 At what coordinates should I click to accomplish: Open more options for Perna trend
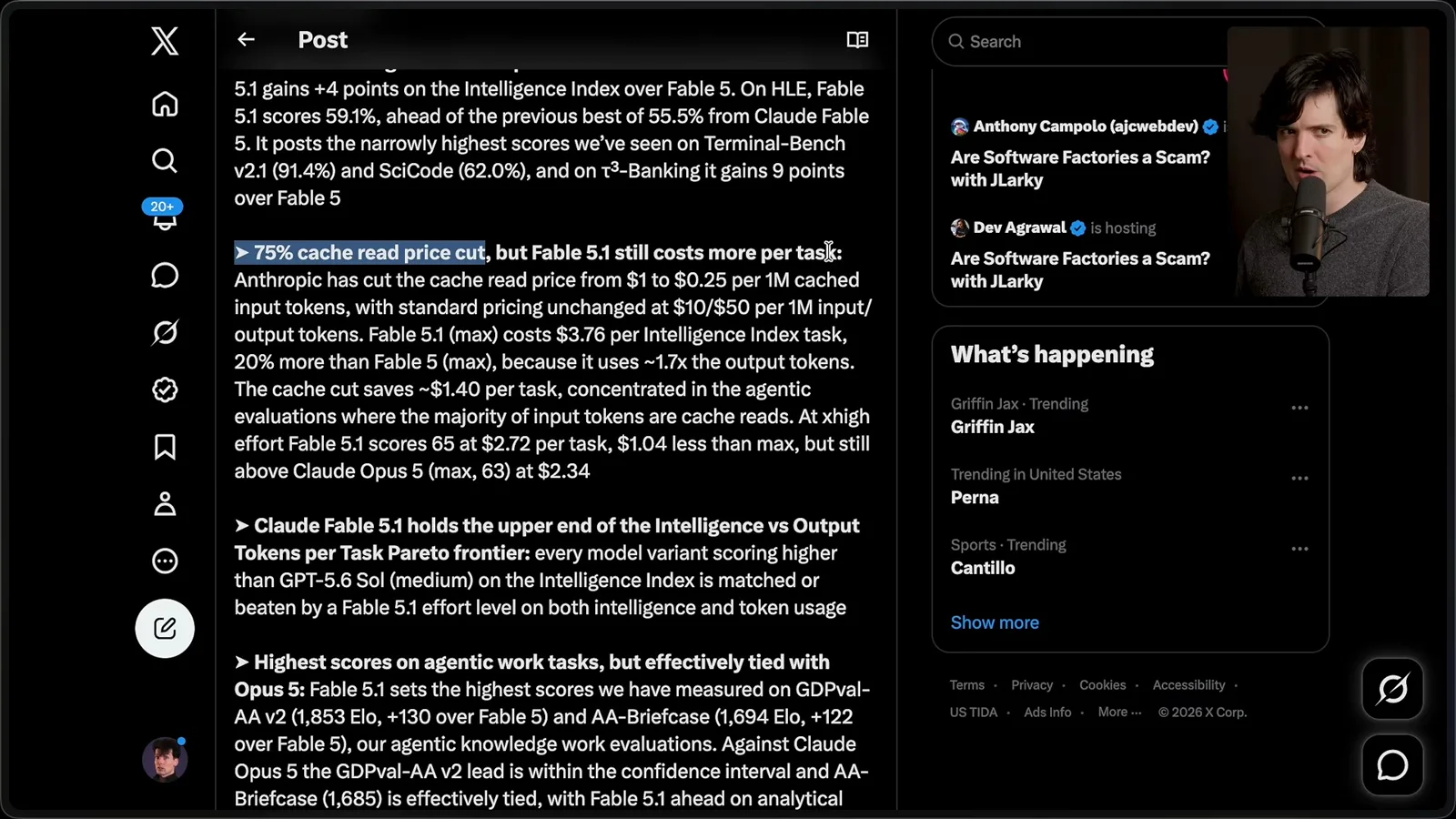pyautogui.click(x=1299, y=478)
